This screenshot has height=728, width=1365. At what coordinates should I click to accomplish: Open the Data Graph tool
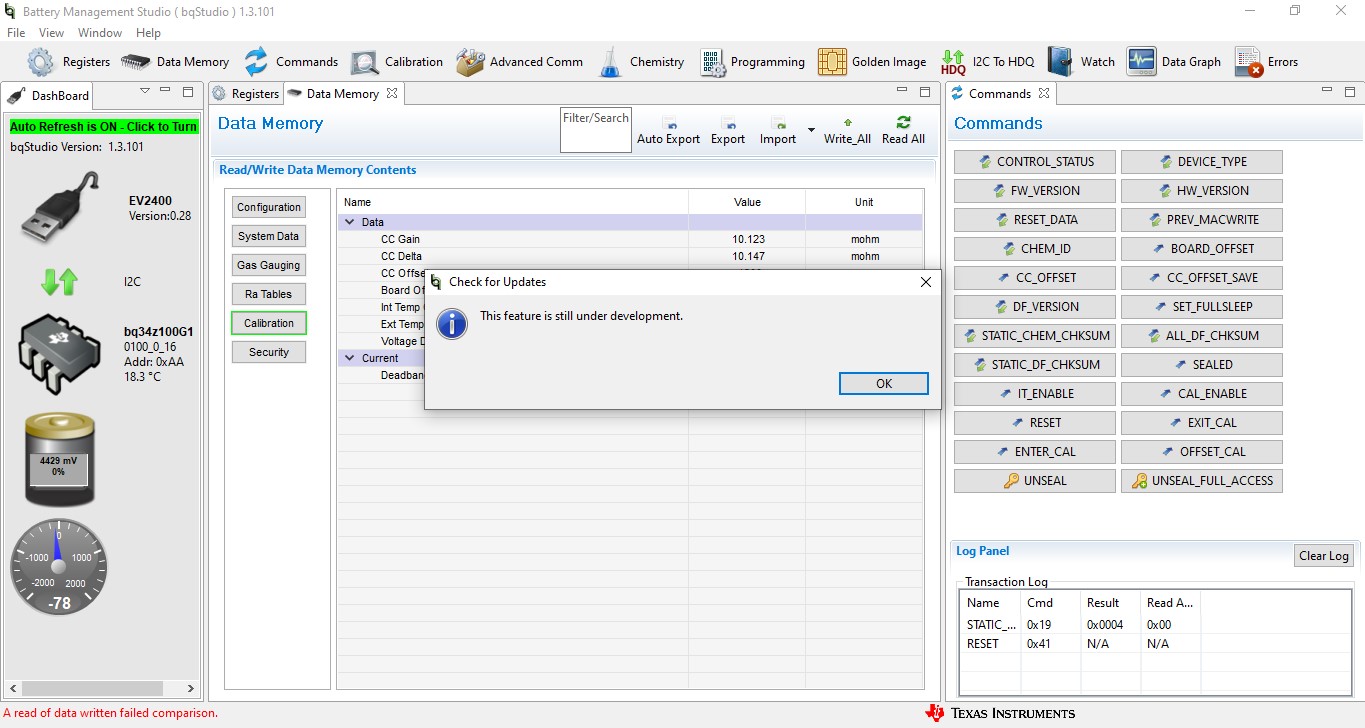click(1141, 62)
